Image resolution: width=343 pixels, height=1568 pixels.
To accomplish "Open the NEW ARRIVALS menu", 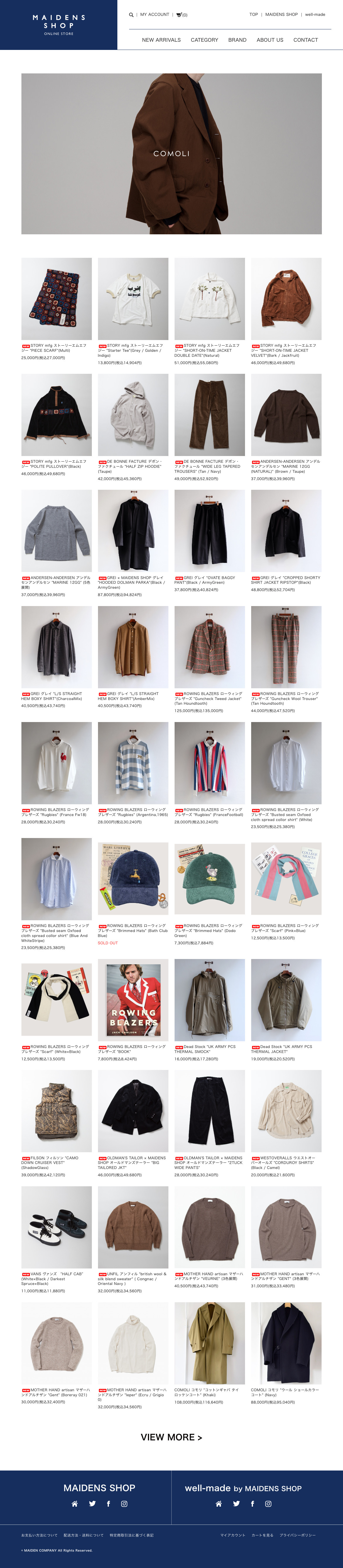I will click(x=161, y=40).
